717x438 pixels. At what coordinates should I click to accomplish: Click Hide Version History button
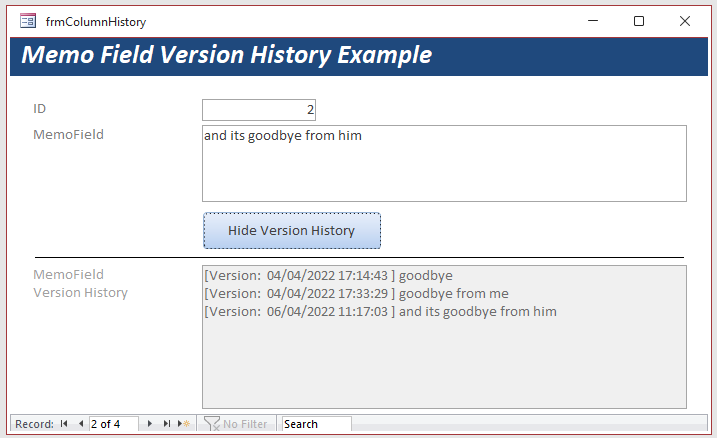[292, 230]
